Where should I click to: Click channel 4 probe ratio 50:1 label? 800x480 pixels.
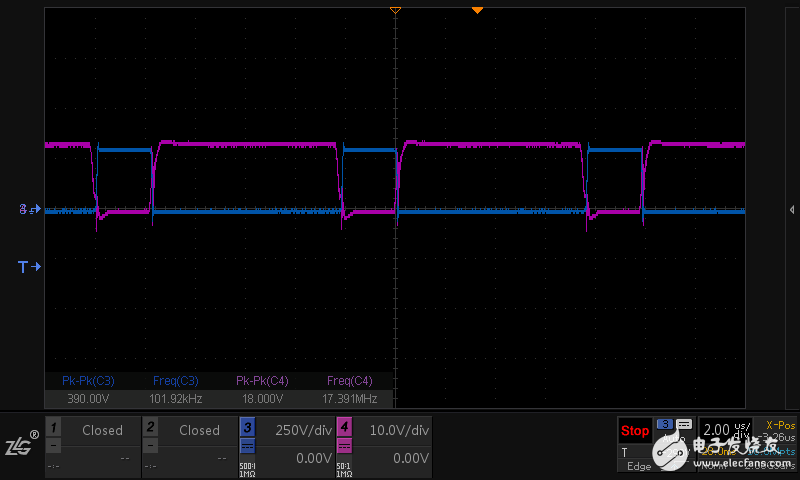pos(343,466)
